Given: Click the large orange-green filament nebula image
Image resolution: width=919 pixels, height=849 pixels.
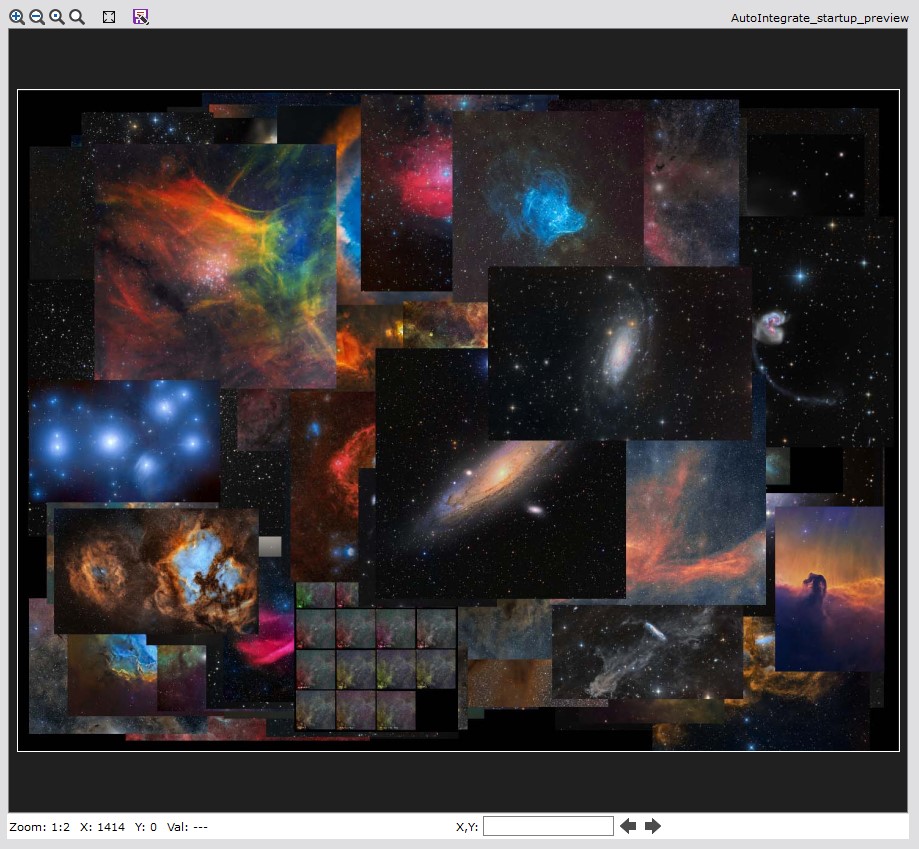Looking at the screenshot, I should (214, 265).
